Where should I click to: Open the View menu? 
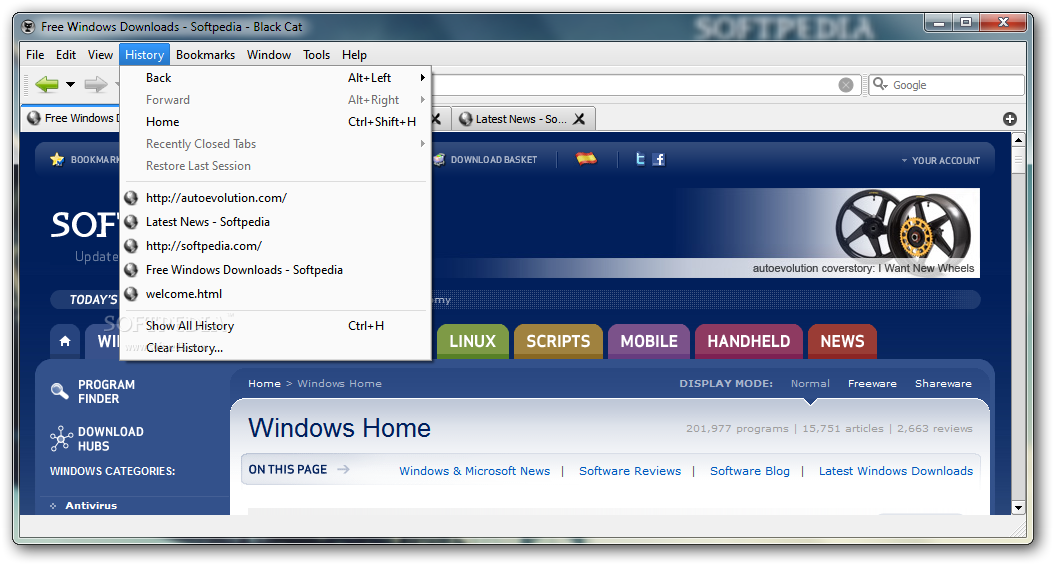100,55
